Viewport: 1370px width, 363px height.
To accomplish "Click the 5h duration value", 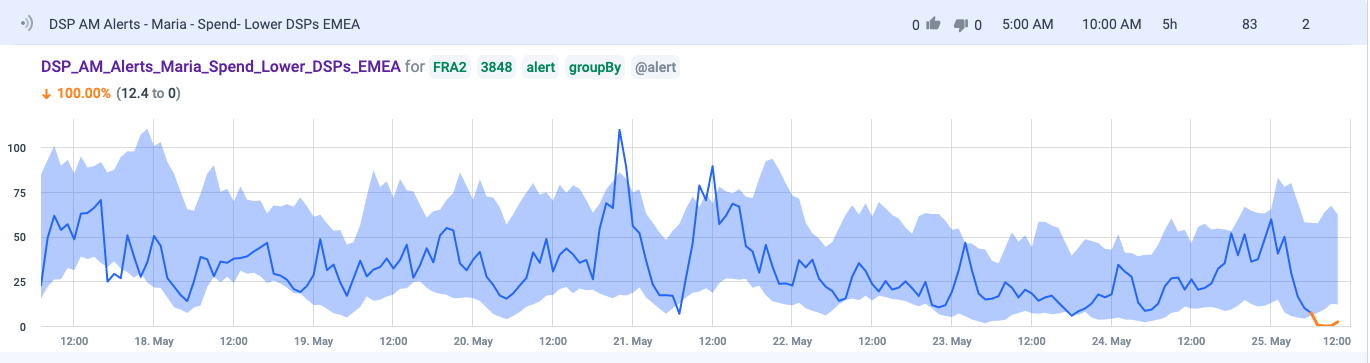I will click(1170, 23).
